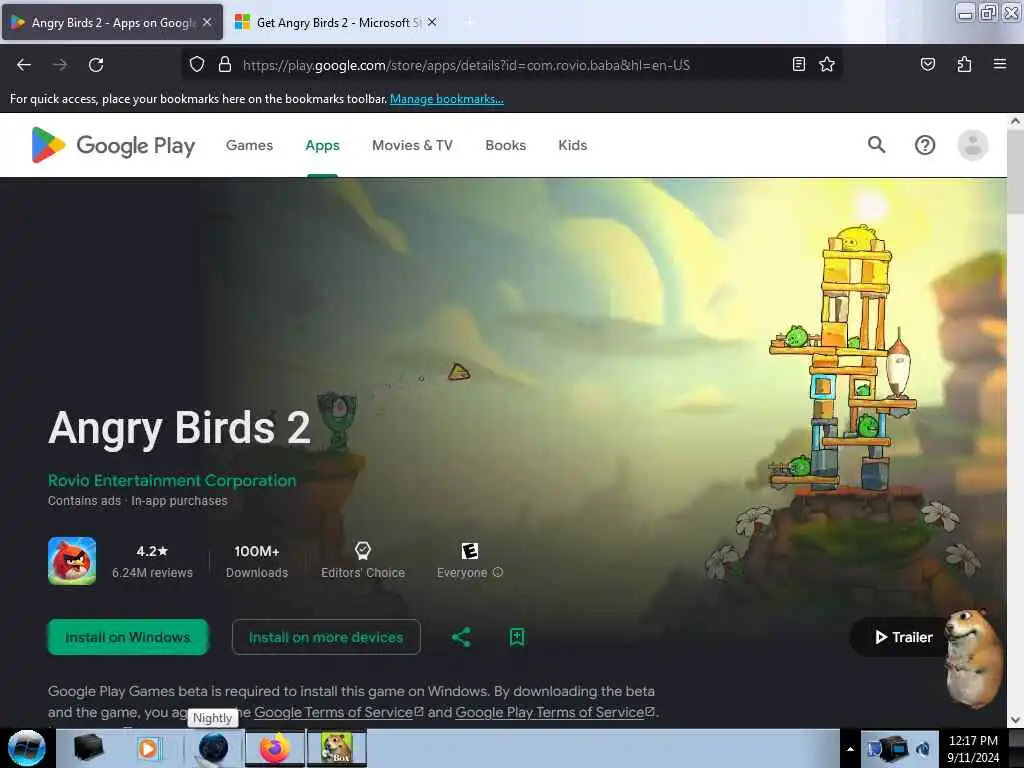The image size is (1024, 768).
Task: Reload the page with the refresh icon
Action: tap(96, 65)
